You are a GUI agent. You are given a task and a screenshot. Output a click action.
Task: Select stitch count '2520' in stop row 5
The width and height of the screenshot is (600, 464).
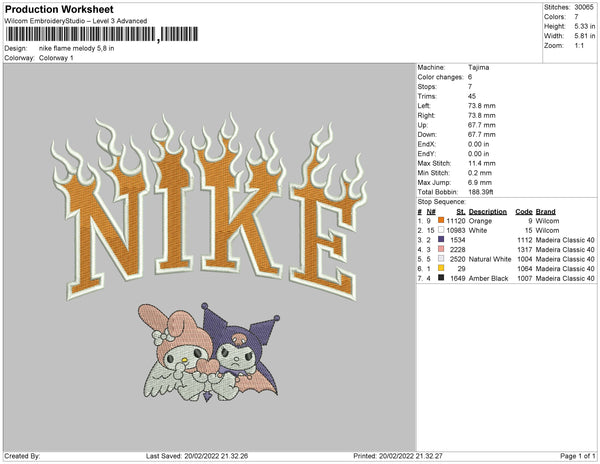[x=458, y=259]
